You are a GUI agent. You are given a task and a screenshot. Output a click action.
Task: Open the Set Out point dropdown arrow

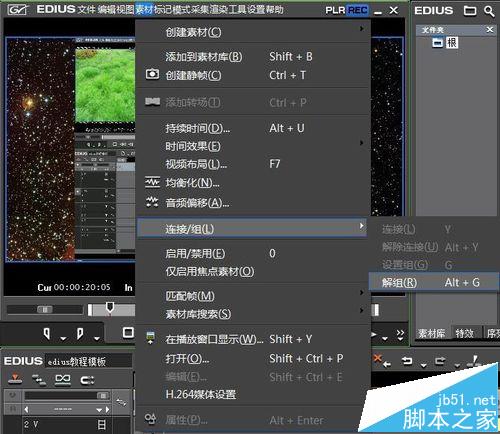97,339
